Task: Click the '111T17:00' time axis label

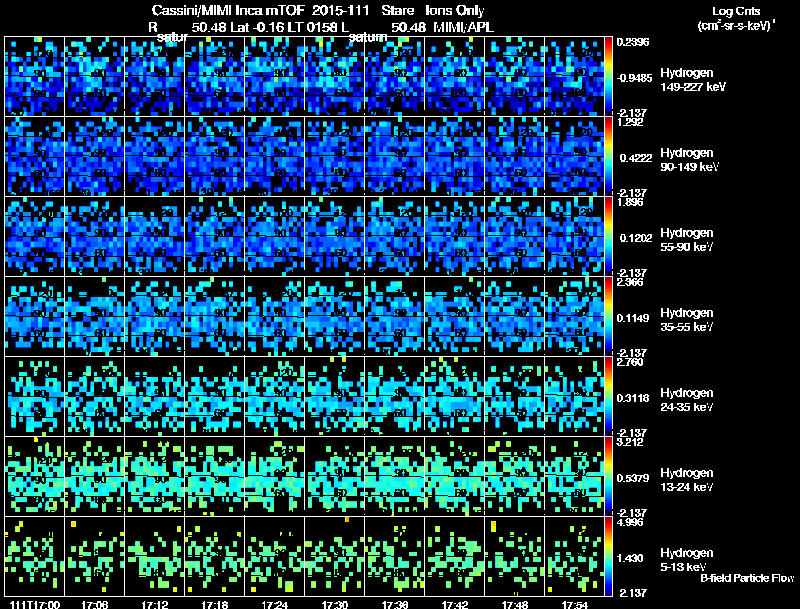Action: (x=35, y=604)
